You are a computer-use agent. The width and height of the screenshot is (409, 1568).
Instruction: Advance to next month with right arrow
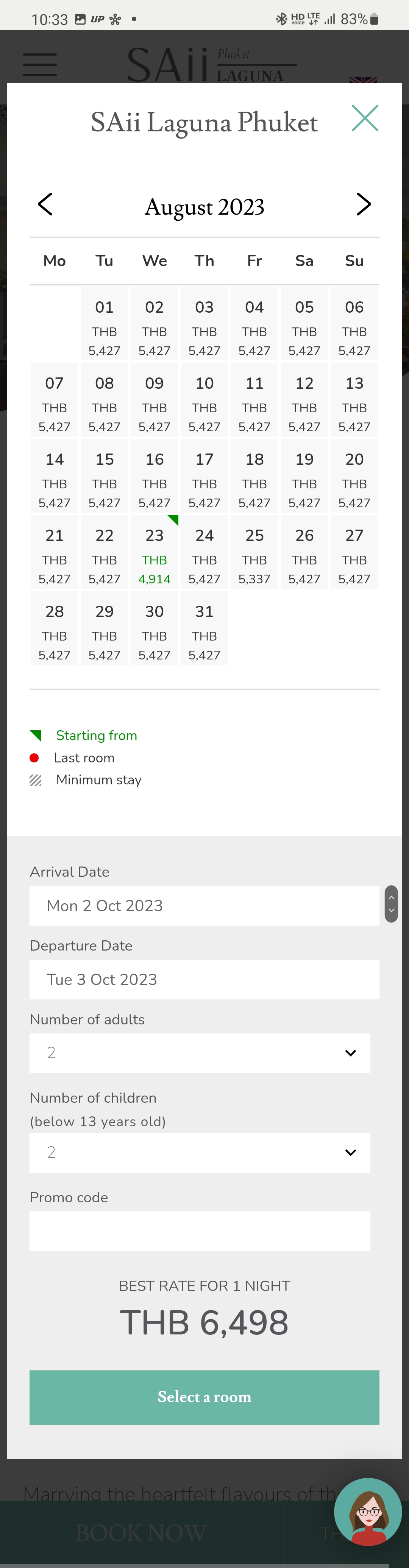[x=363, y=204]
